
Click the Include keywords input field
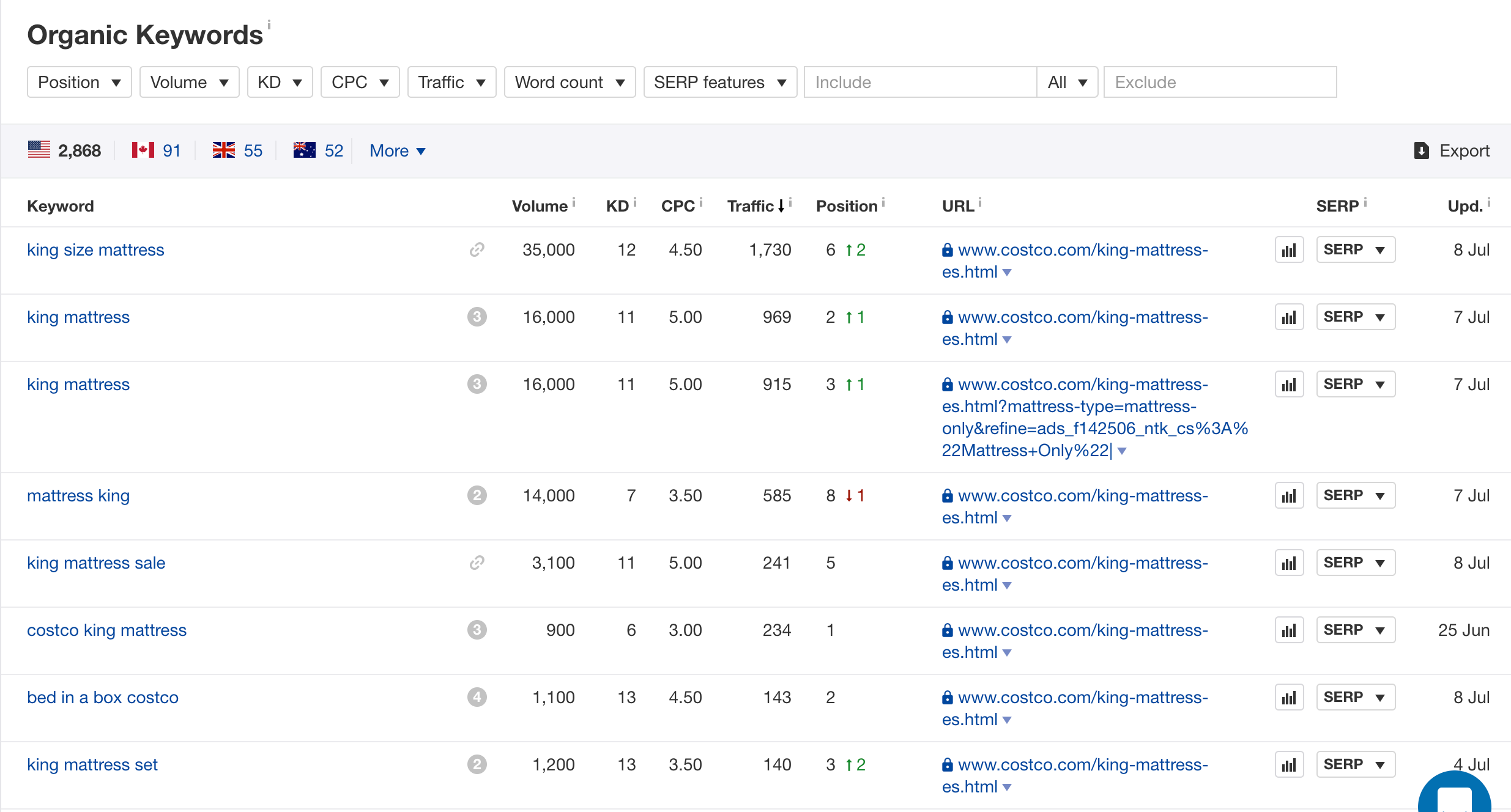(x=921, y=82)
